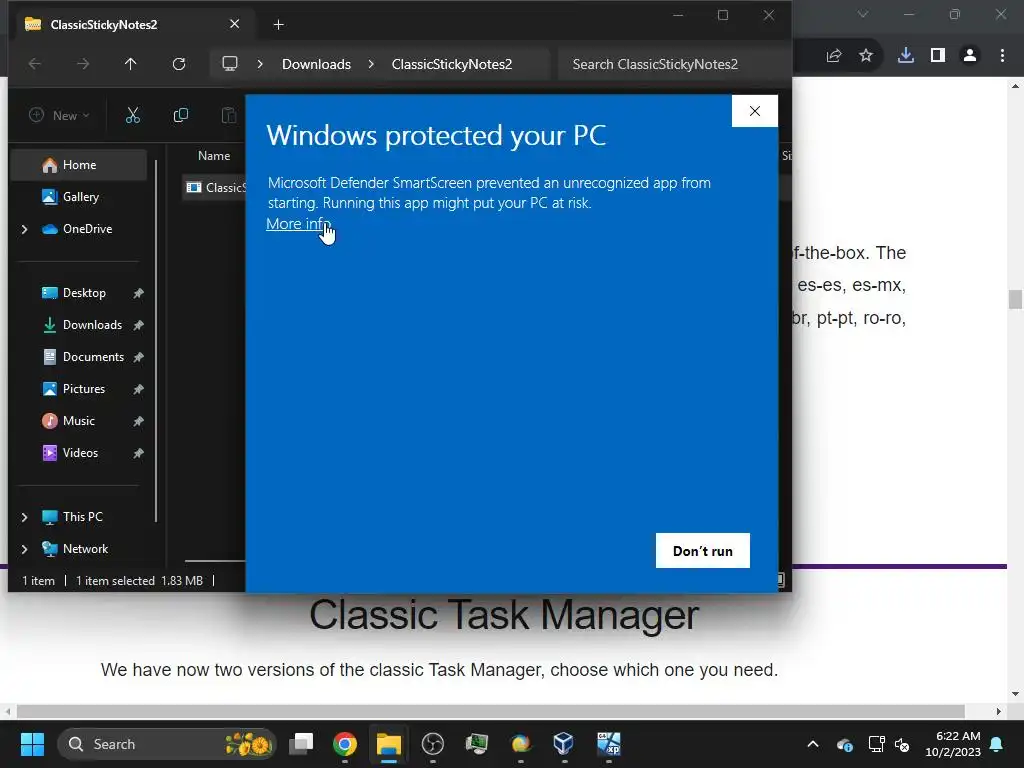Open Task View from the taskbar
1024x768 pixels.
point(302,744)
